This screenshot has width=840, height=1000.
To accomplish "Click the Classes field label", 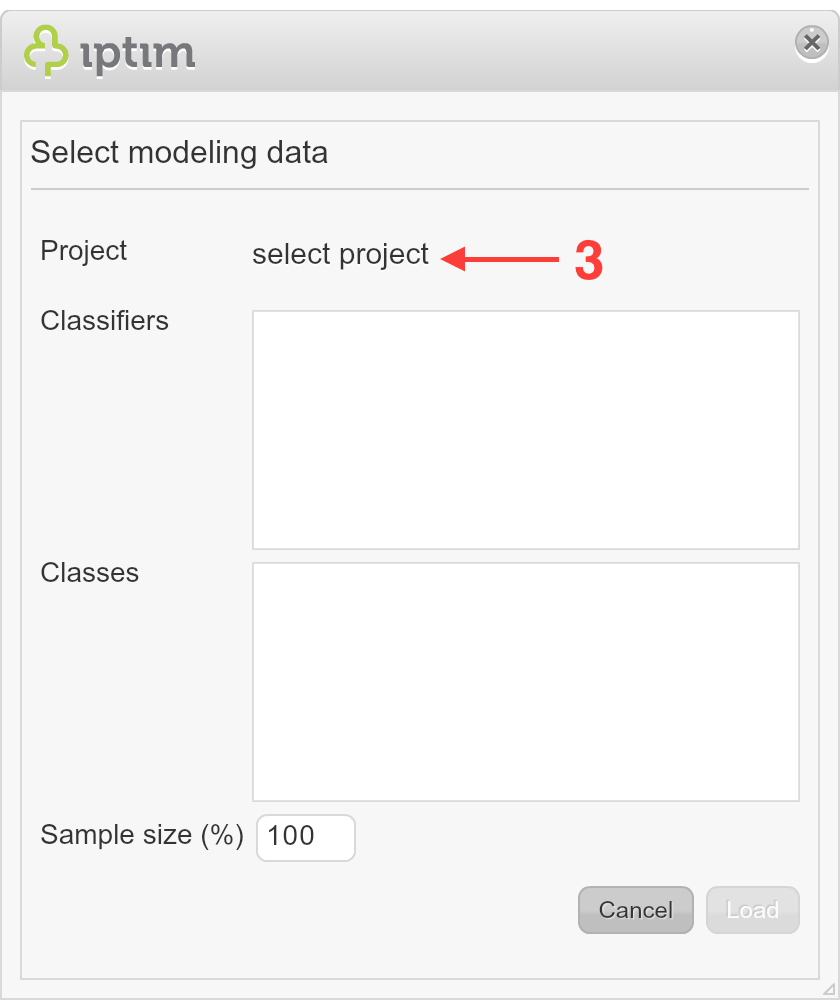I will pos(89,572).
